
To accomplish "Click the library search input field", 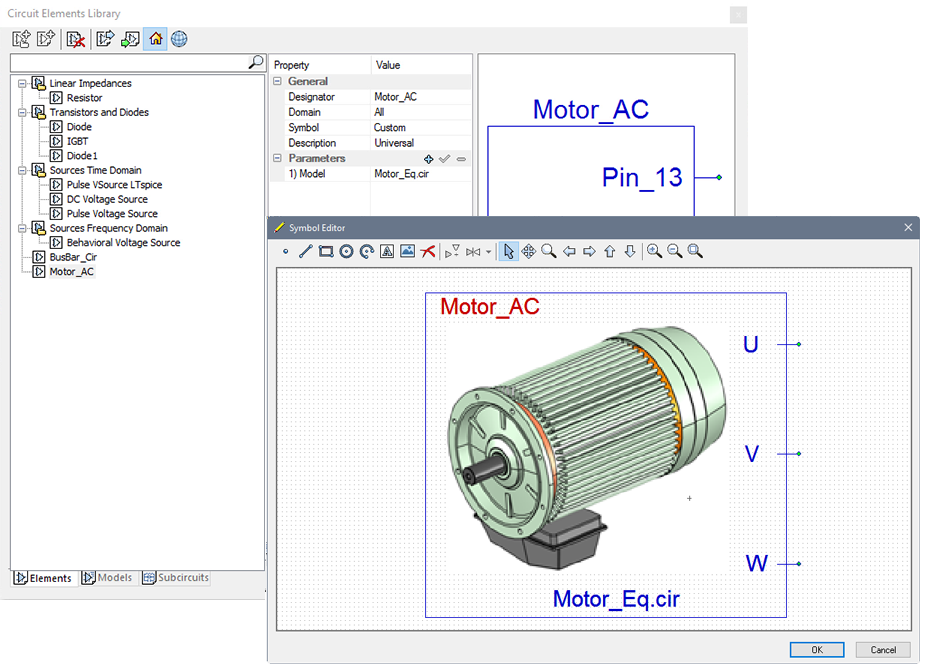I will pyautogui.click(x=128, y=62).
